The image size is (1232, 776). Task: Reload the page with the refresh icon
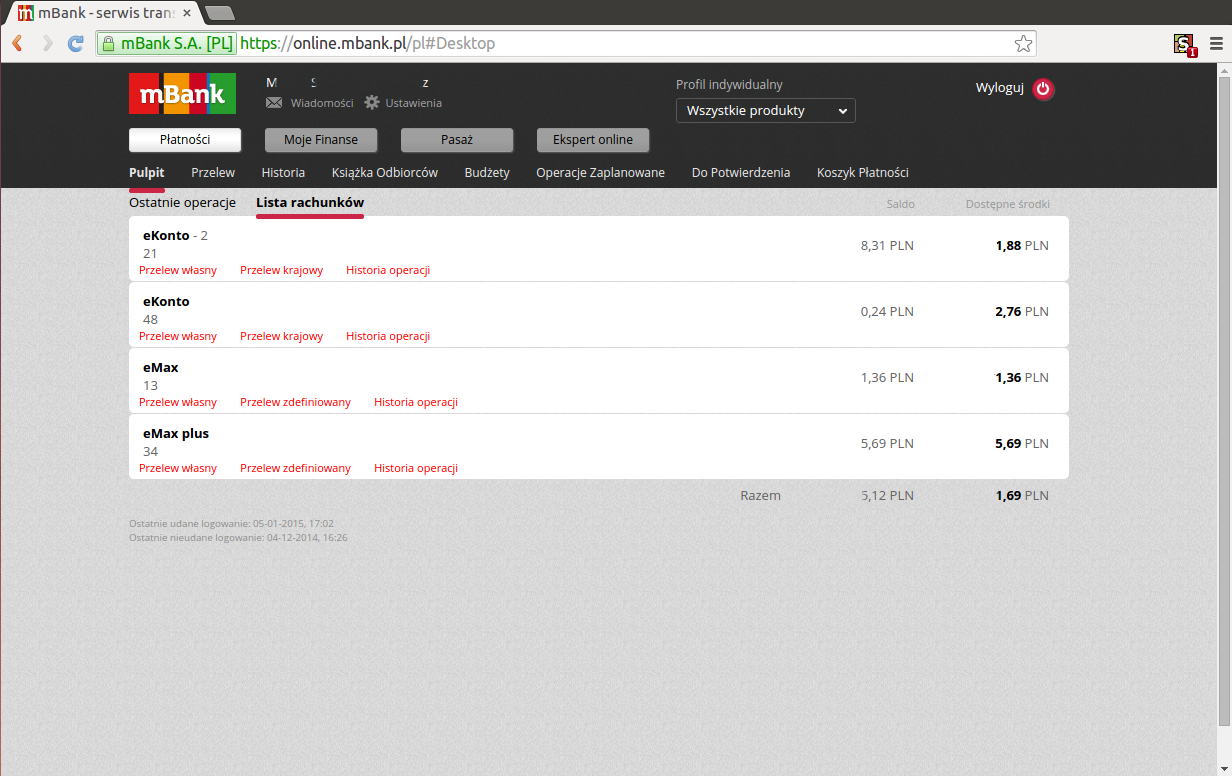[75, 43]
